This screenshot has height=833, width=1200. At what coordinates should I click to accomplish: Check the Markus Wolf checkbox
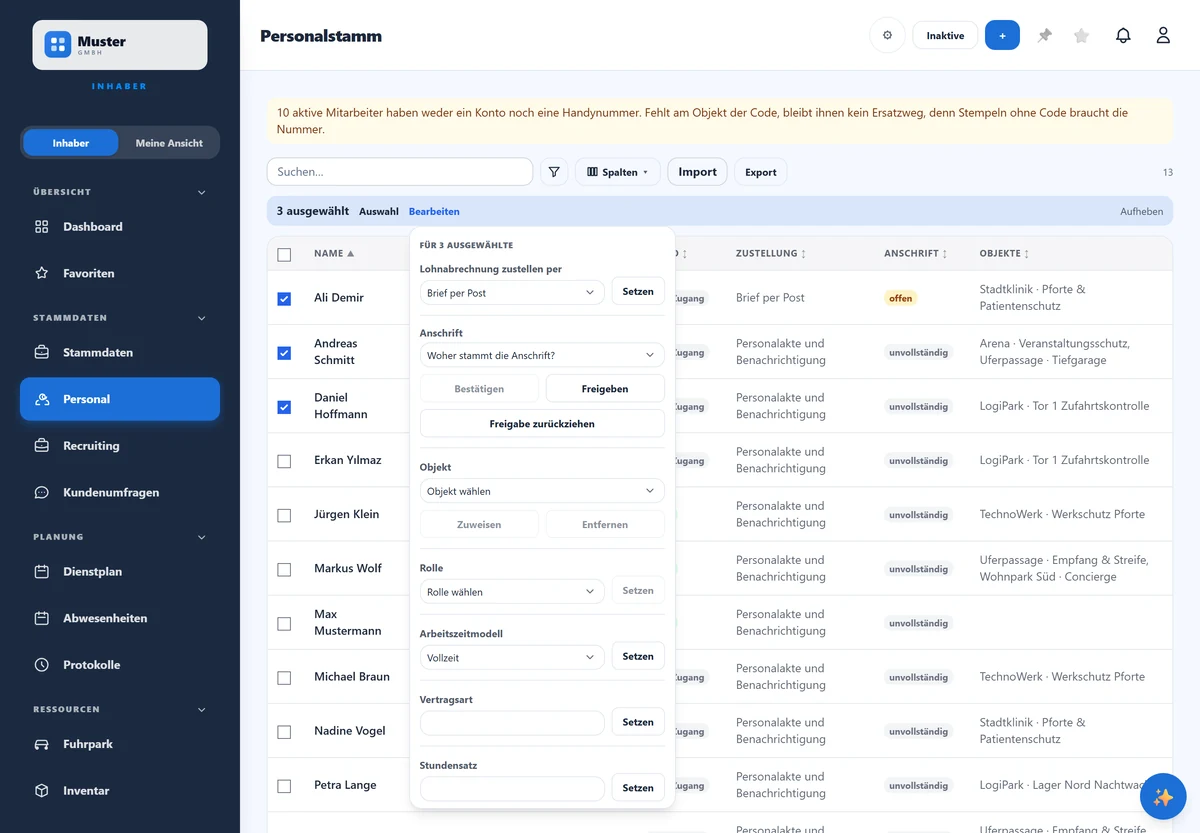click(284, 569)
